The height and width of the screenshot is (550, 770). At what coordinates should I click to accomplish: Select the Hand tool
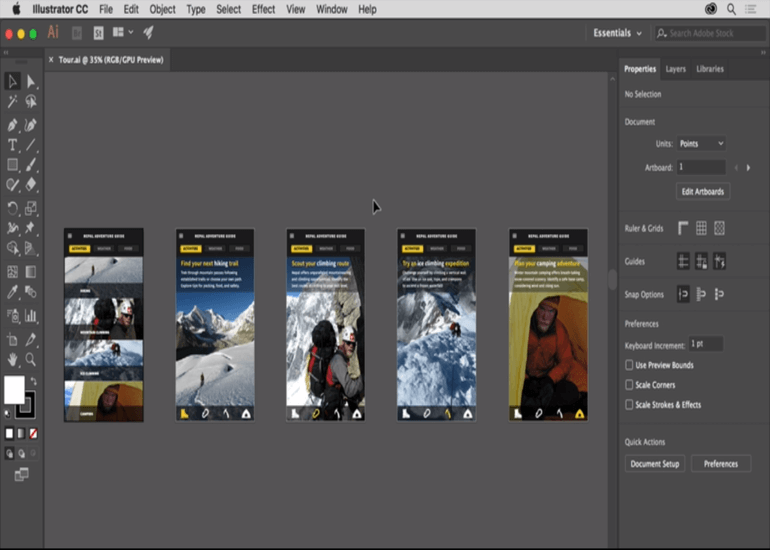pyautogui.click(x=12, y=359)
